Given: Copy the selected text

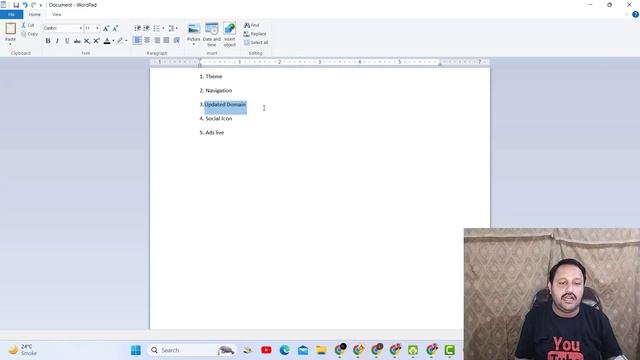Looking at the screenshot, I should (x=29, y=34).
